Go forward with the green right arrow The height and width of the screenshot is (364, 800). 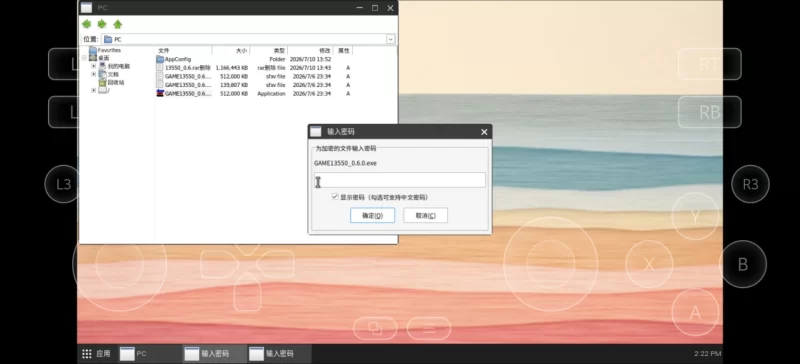102,24
